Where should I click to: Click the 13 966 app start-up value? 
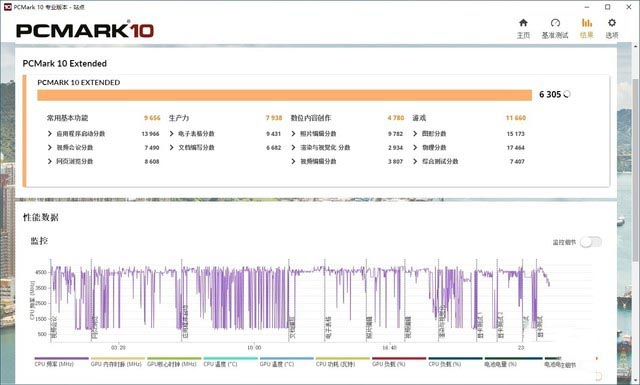[150, 134]
